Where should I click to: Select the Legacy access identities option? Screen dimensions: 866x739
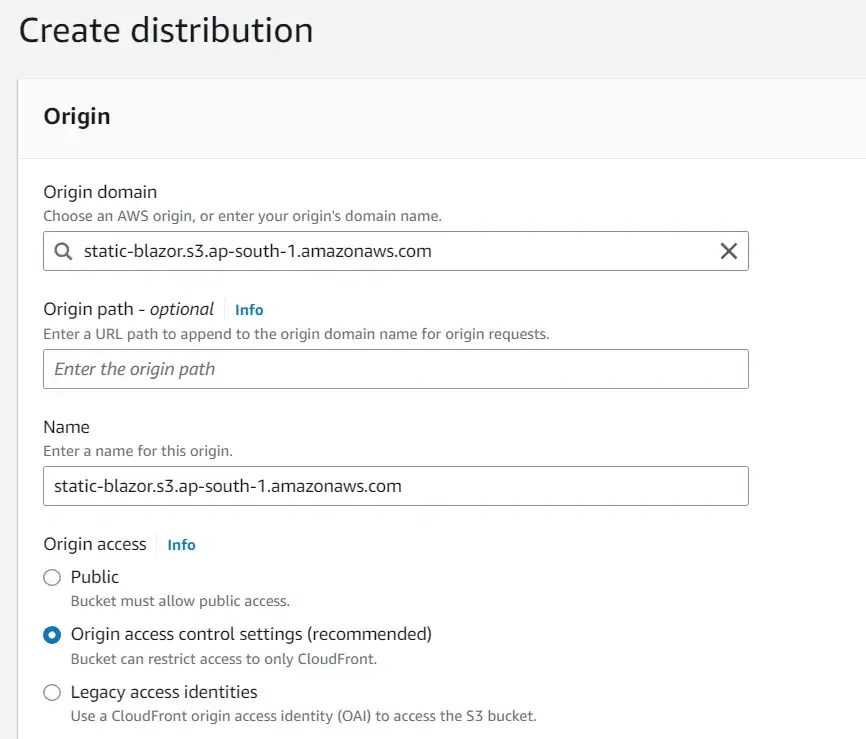click(51, 692)
